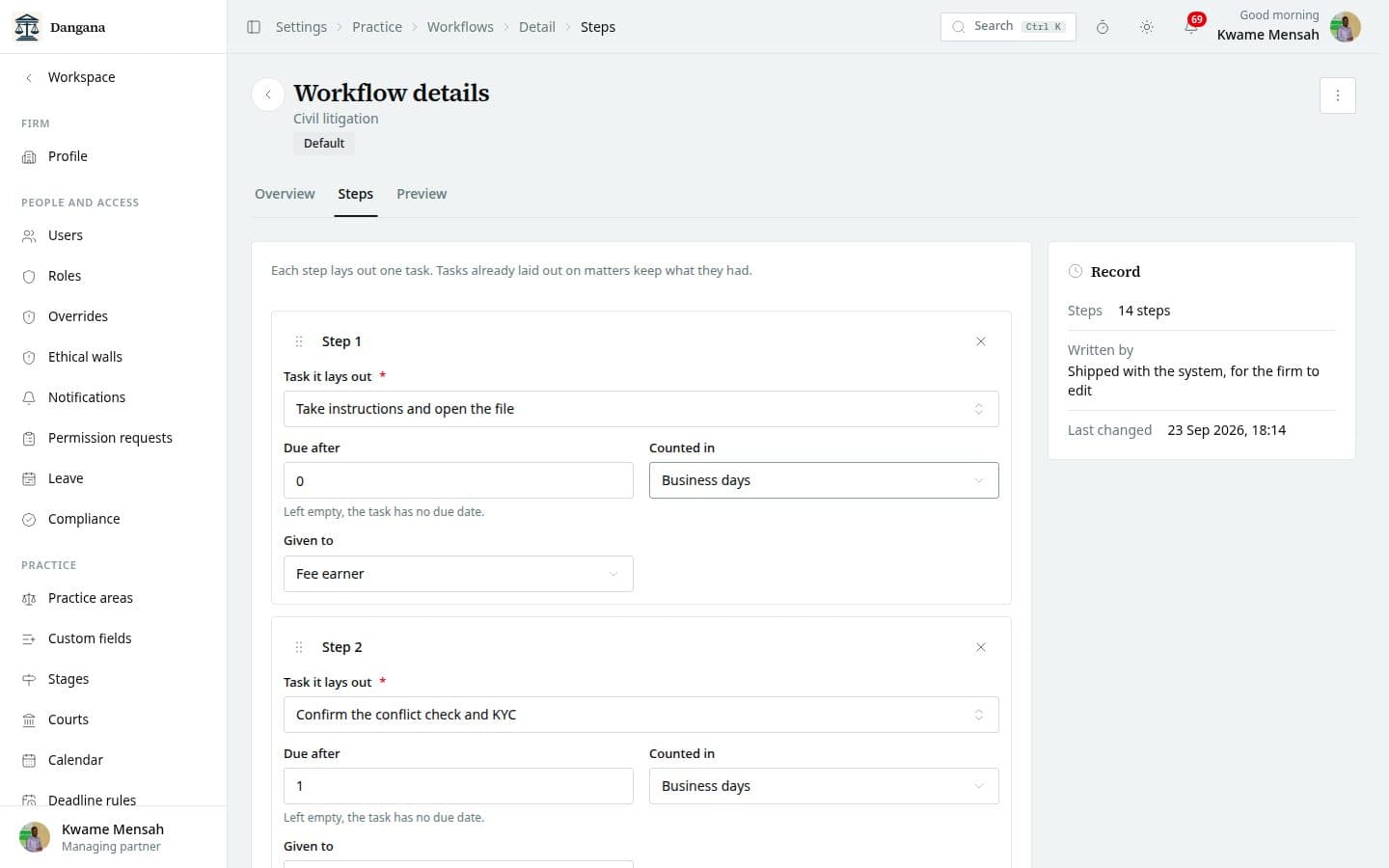This screenshot has width=1389, height=868.
Task: Click the Leave calendar icon
Action: point(29,478)
